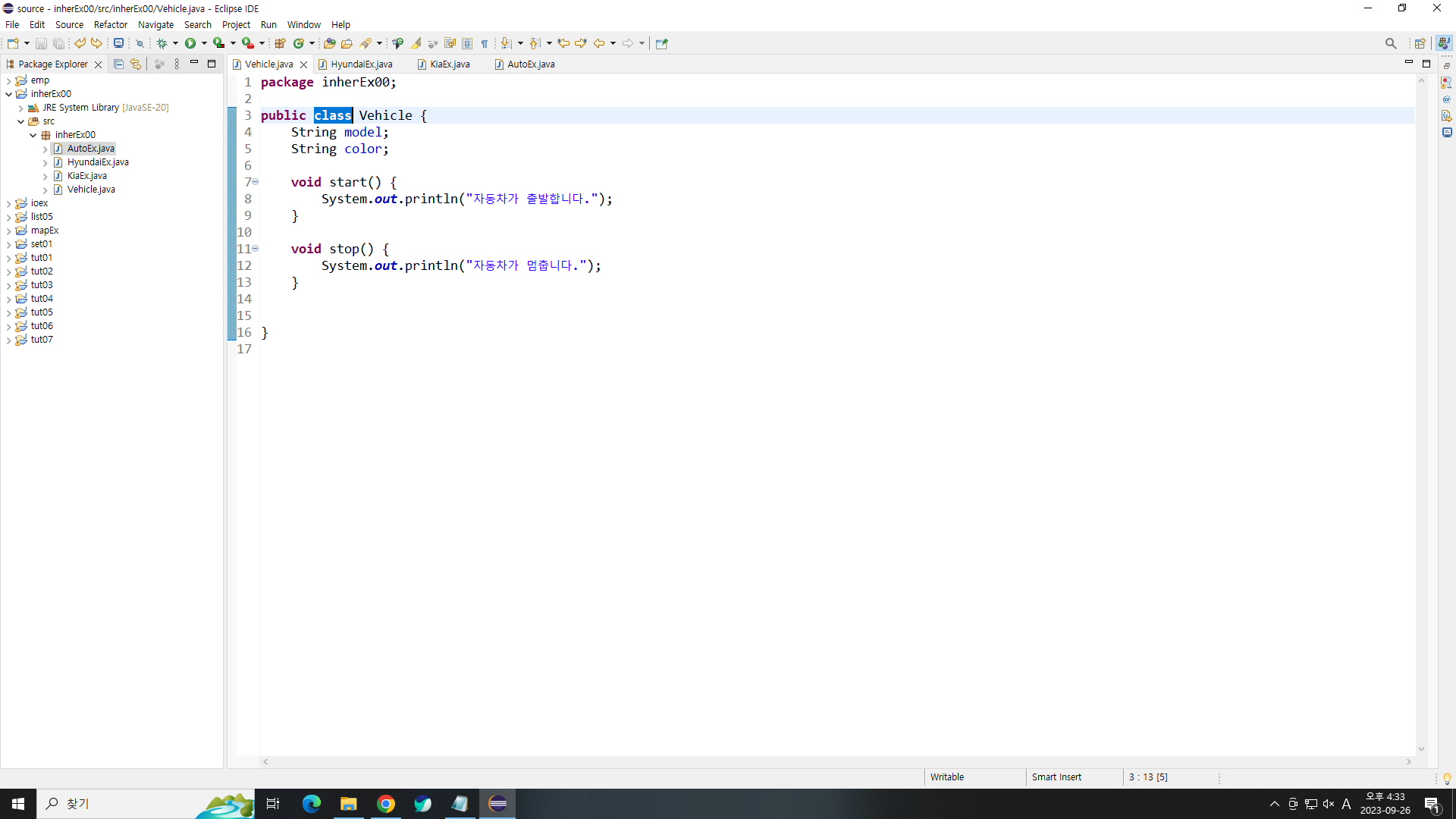
Task: Switch to the HyundaiEx.java tab
Action: tap(361, 64)
